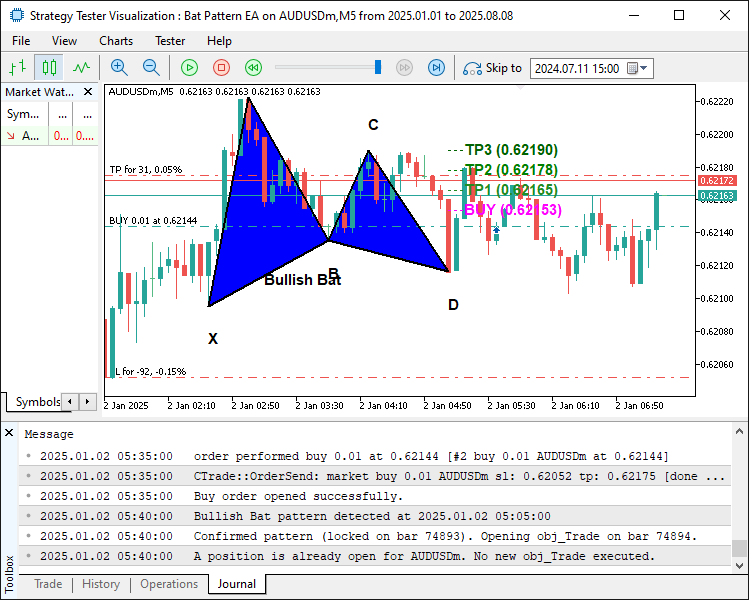Open the Tester menu
This screenshot has width=749, height=600.
(x=170, y=41)
